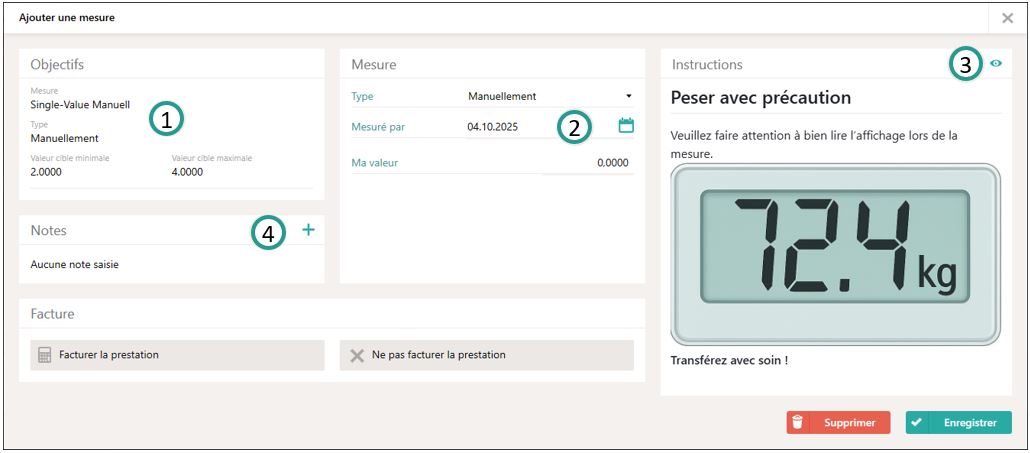This screenshot has width=1030, height=453.
Task: Open the Type Manuellement dropdown
Action: click(549, 97)
